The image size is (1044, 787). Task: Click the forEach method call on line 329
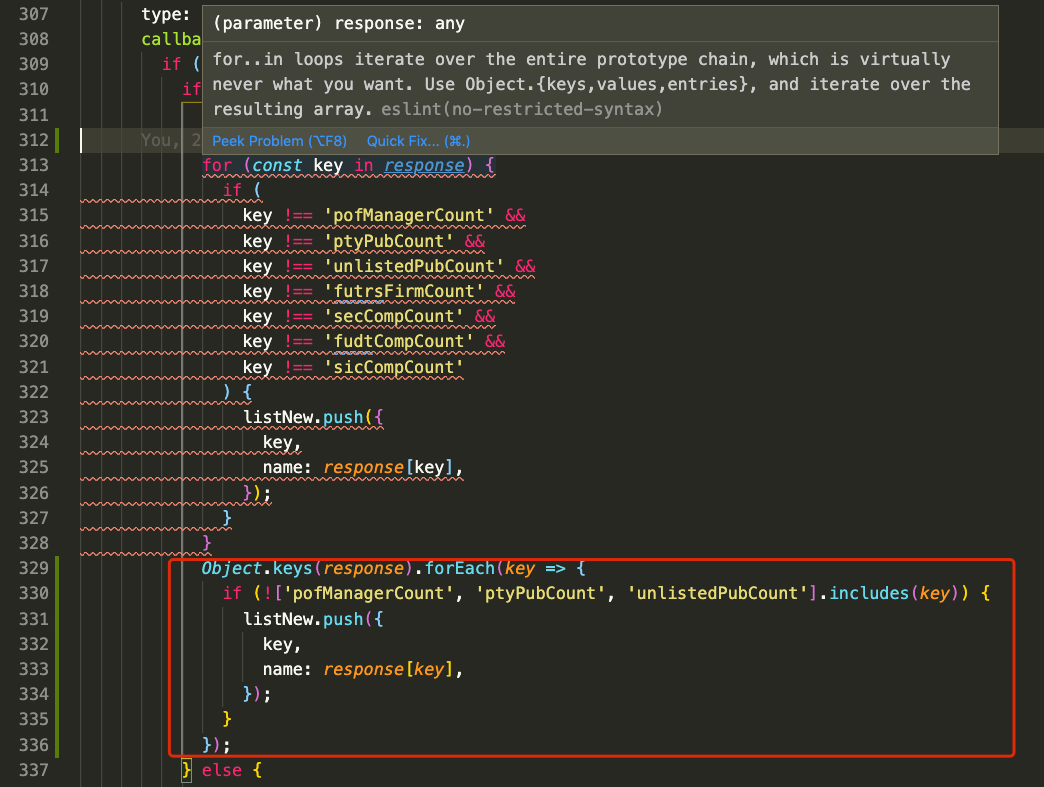point(460,568)
